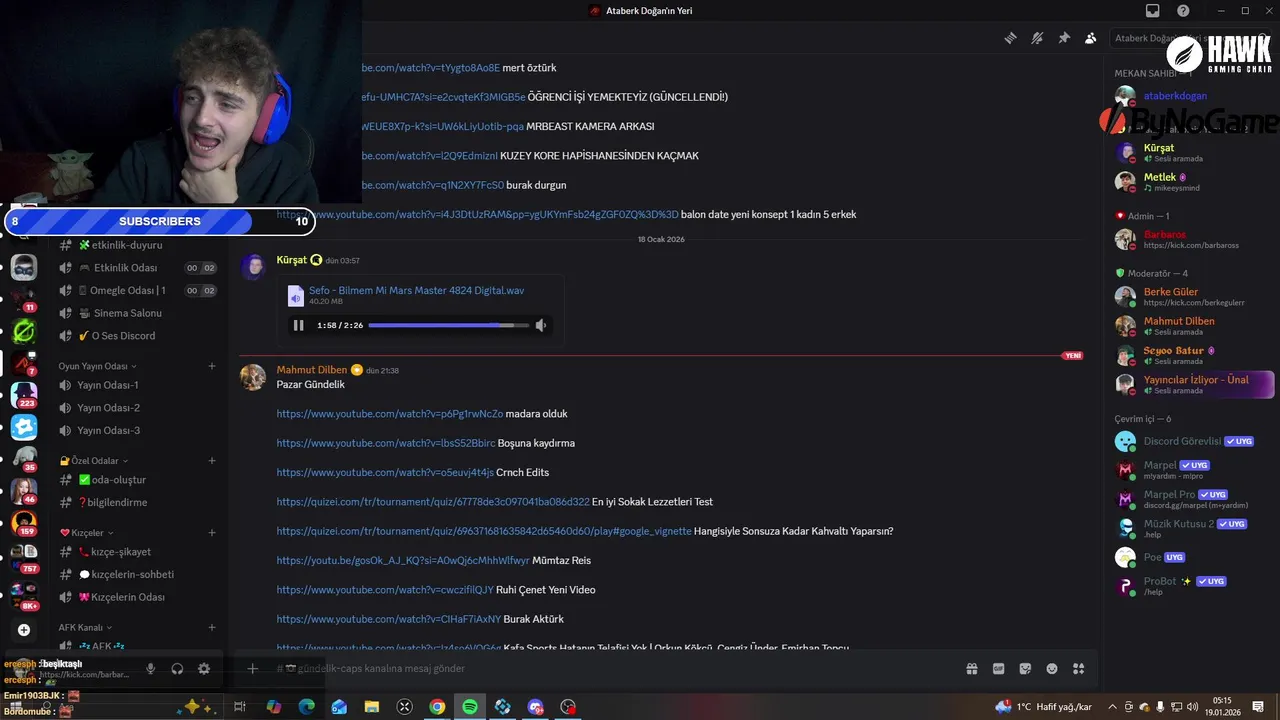Add a channel to Özel Odalar

(x=212, y=461)
